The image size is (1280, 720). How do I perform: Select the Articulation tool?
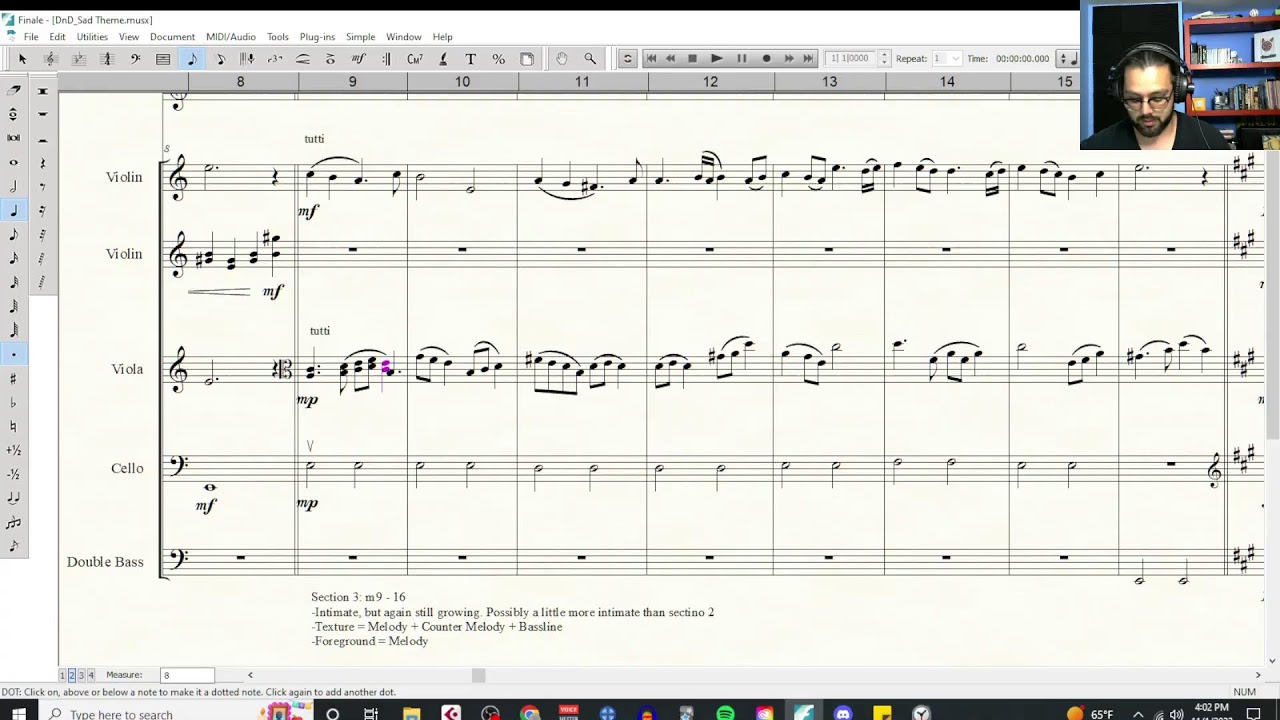coord(330,59)
